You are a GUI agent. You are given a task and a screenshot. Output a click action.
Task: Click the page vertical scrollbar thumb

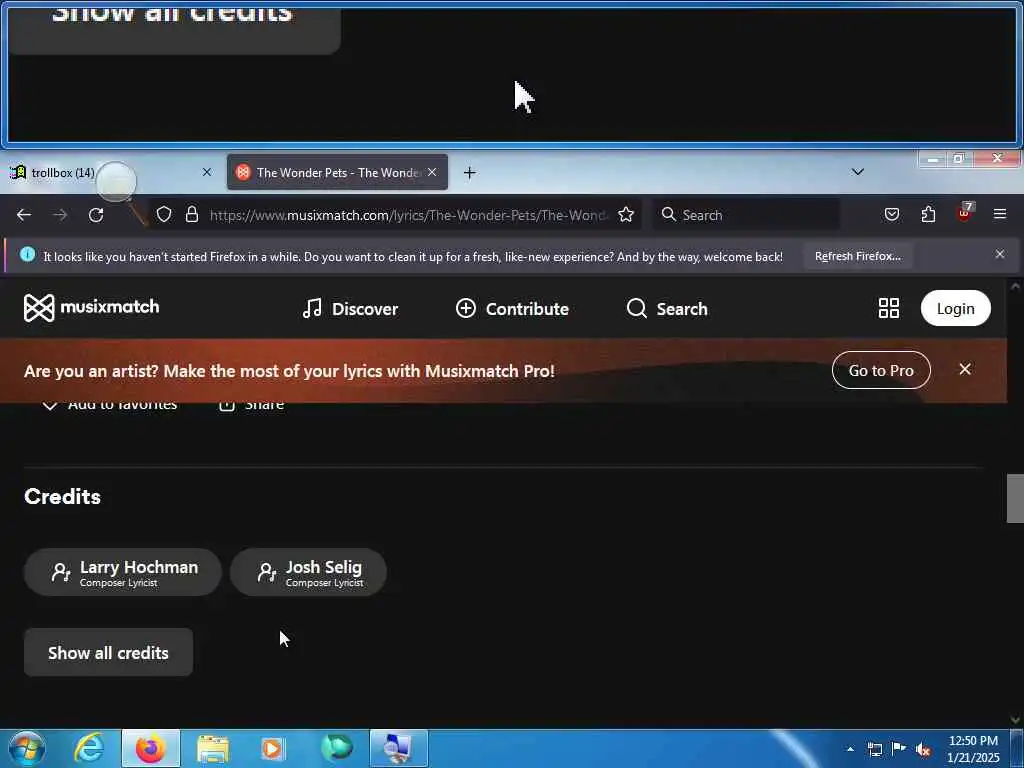click(1014, 499)
